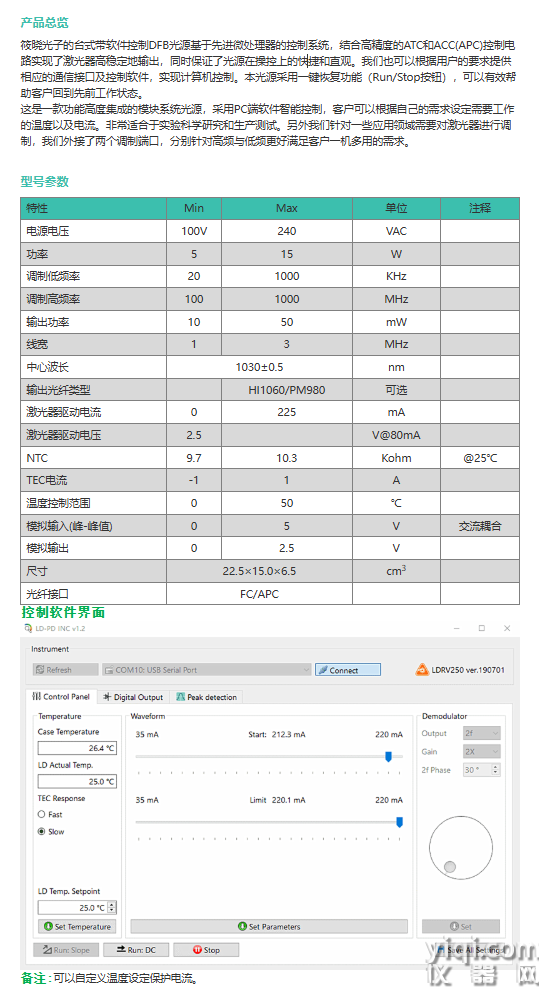Click the orange LDRV250 logo icon
This screenshot has width=539, height=987.
[x=421, y=670]
